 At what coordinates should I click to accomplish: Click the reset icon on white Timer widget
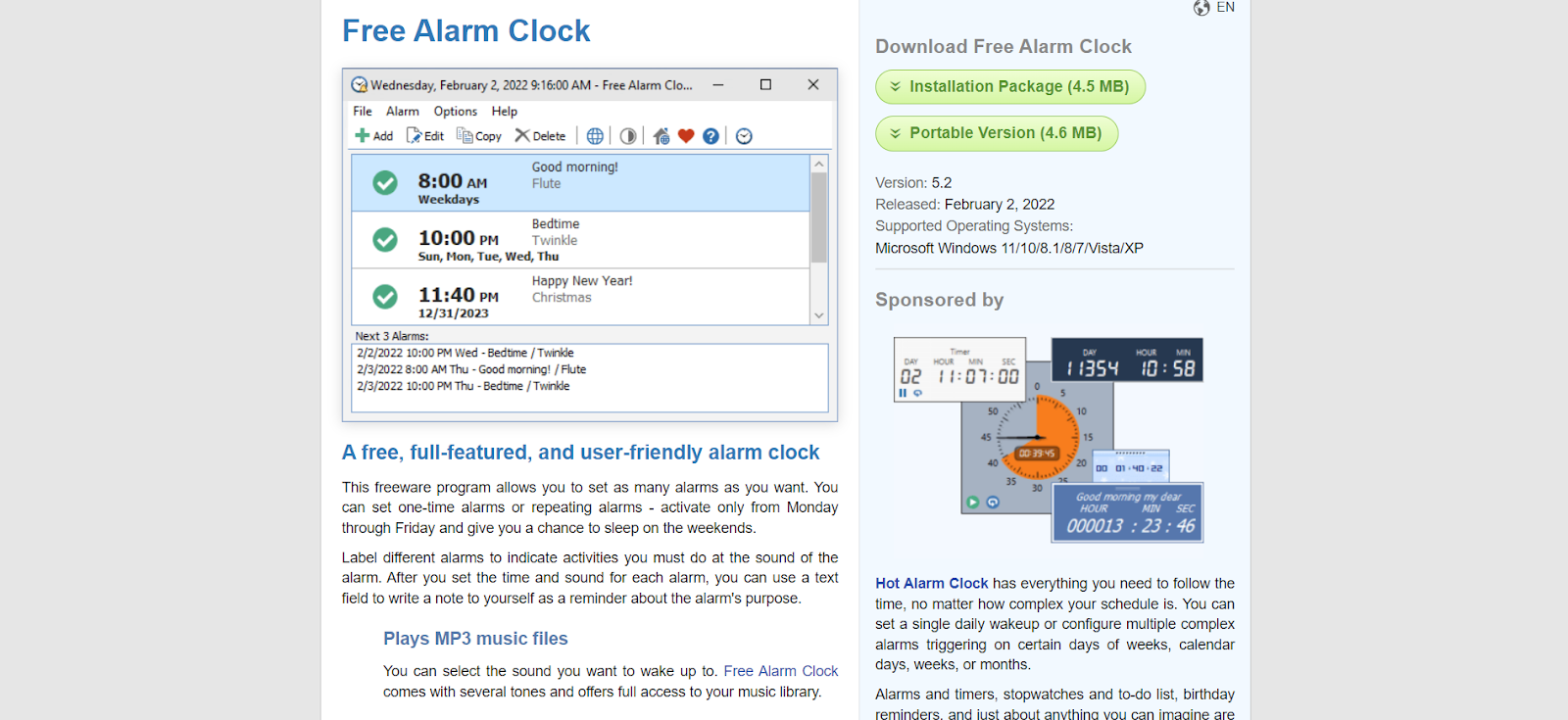tap(918, 393)
